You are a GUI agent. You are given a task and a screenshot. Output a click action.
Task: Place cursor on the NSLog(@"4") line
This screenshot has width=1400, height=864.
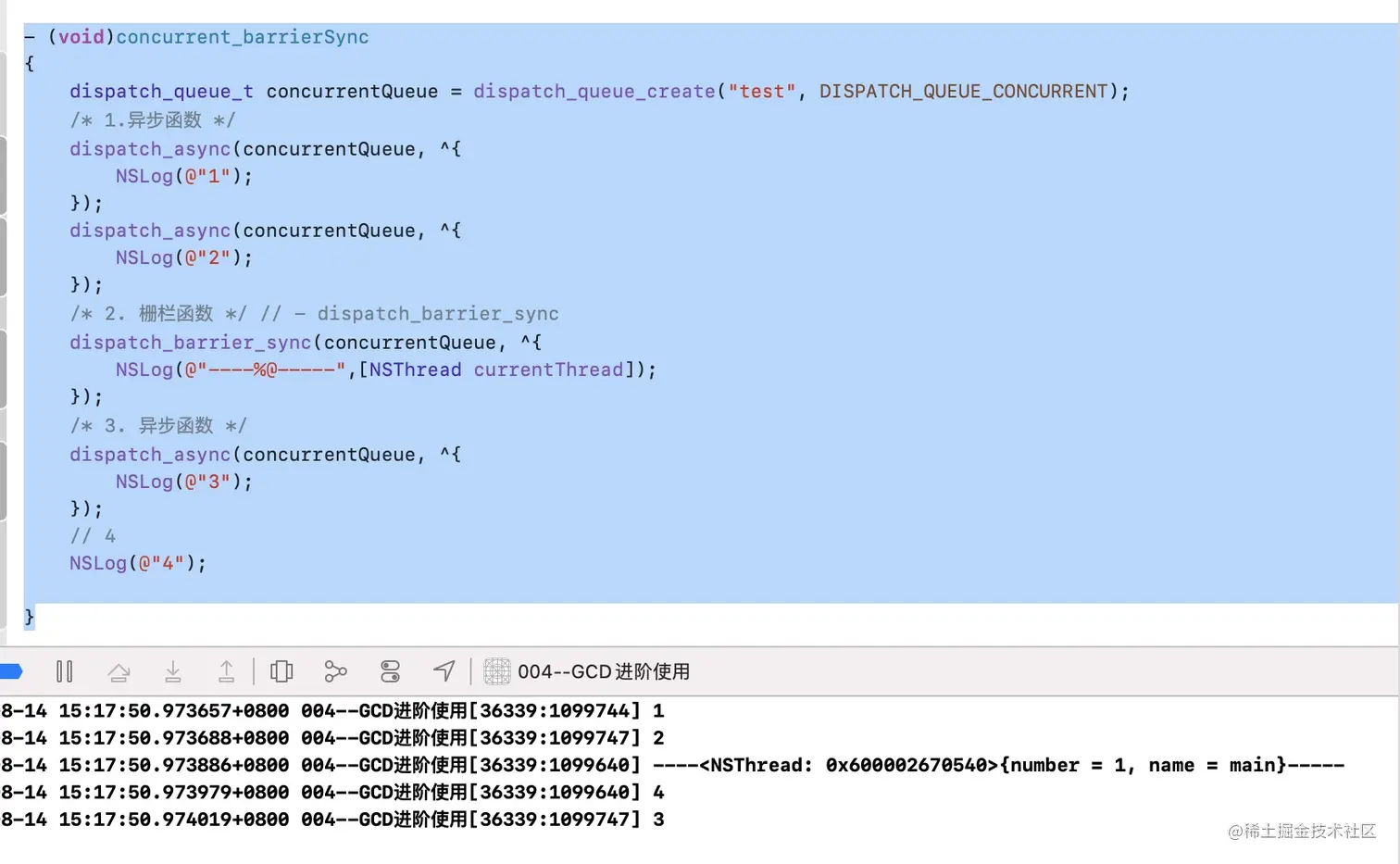coord(136,562)
